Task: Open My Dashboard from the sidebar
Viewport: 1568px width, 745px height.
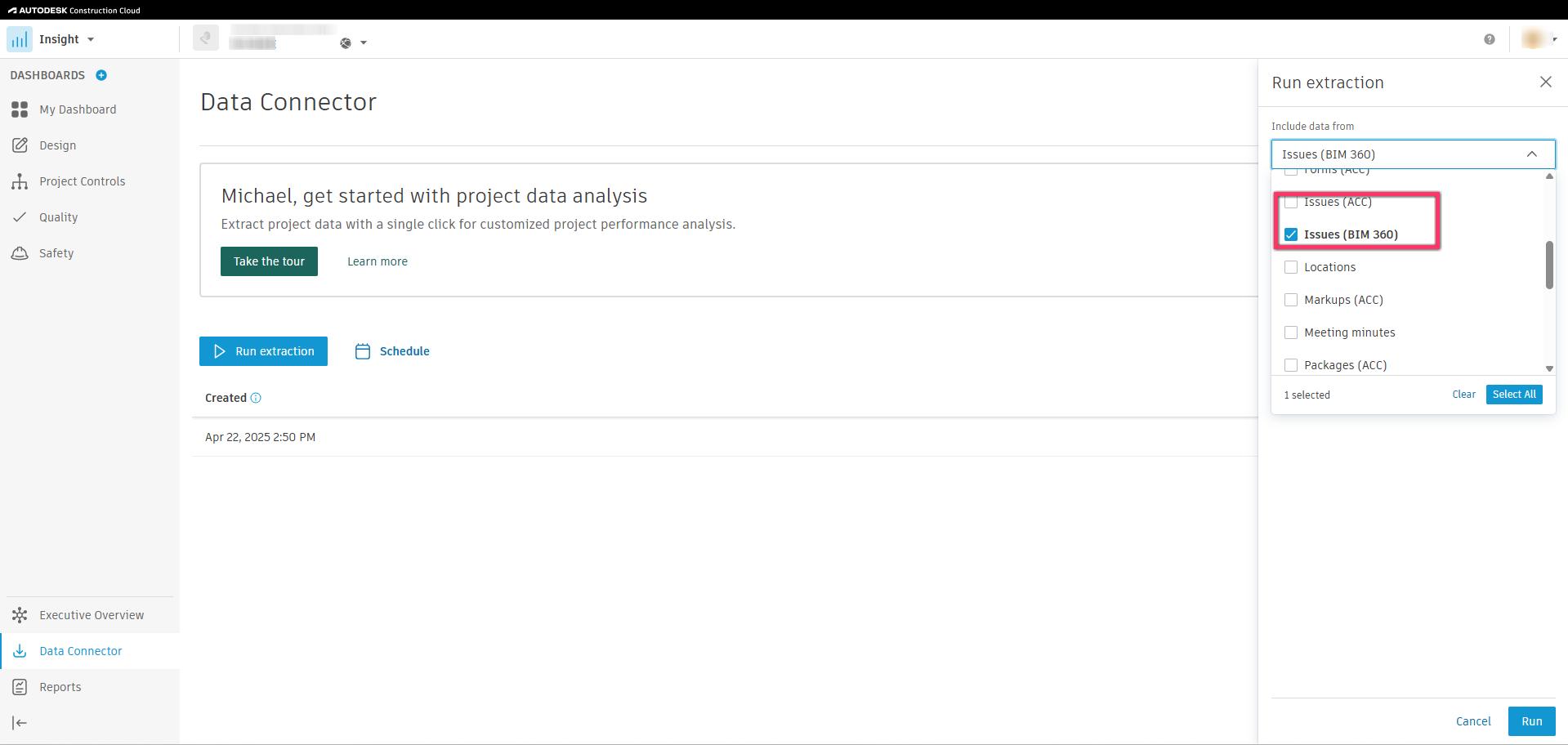Action: pos(78,109)
